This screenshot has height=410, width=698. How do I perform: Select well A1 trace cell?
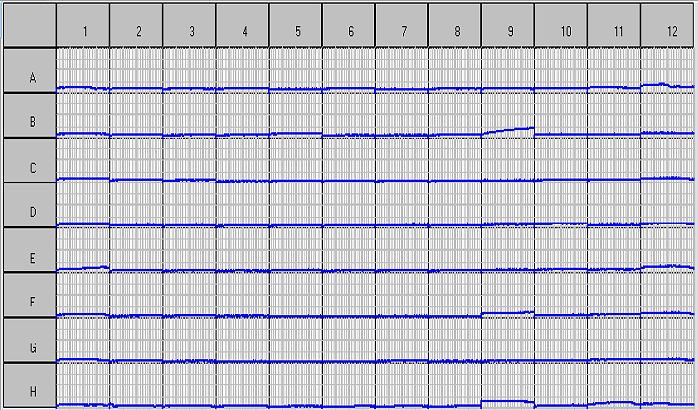tap(83, 71)
